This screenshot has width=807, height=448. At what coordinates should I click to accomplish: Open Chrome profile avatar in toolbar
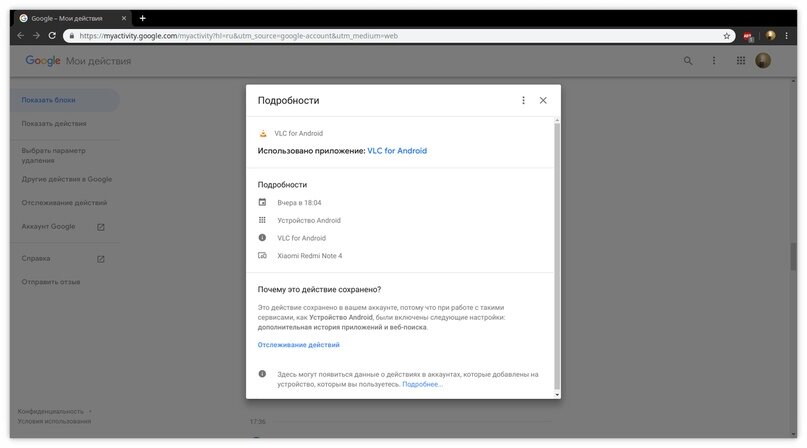tap(770, 36)
